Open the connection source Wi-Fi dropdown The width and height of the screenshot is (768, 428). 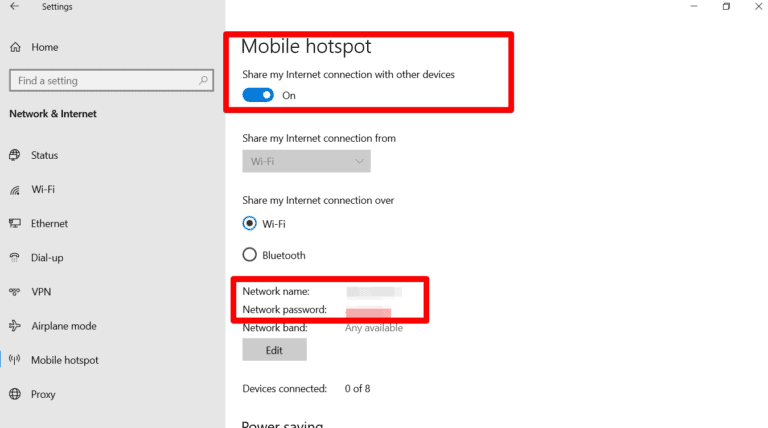pos(306,161)
